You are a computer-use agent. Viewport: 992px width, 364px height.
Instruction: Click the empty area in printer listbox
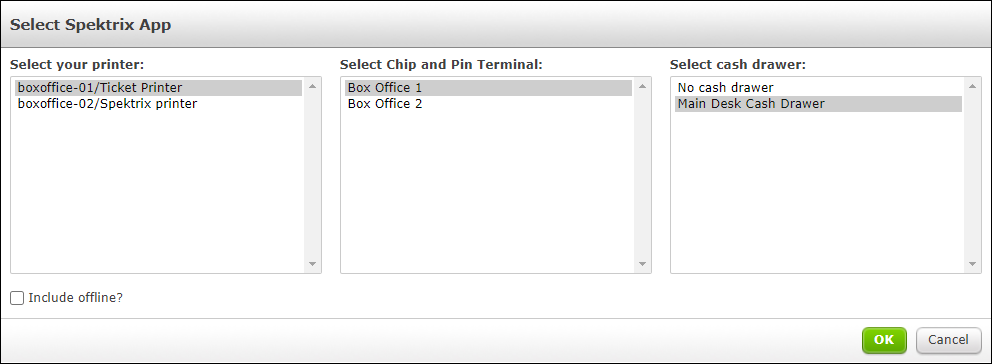(x=158, y=192)
